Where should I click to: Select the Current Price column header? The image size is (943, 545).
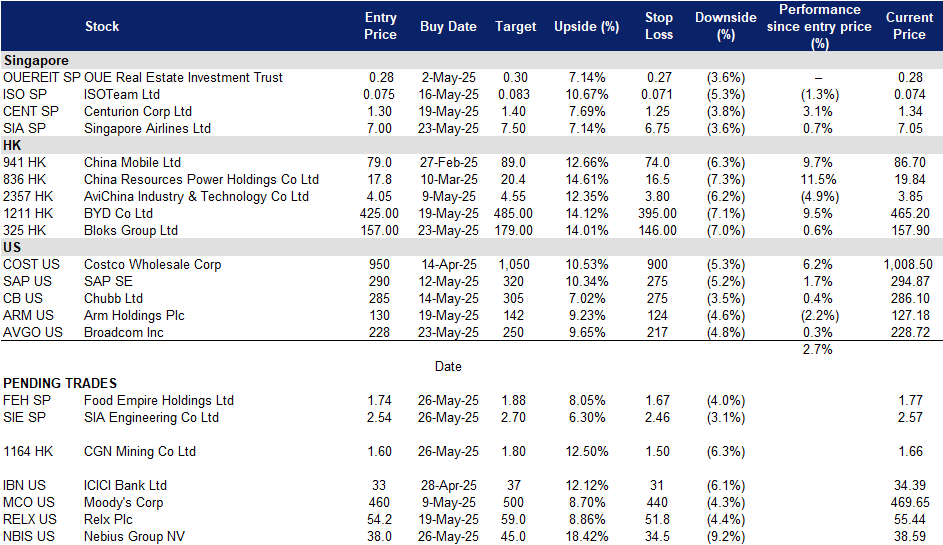908,26
